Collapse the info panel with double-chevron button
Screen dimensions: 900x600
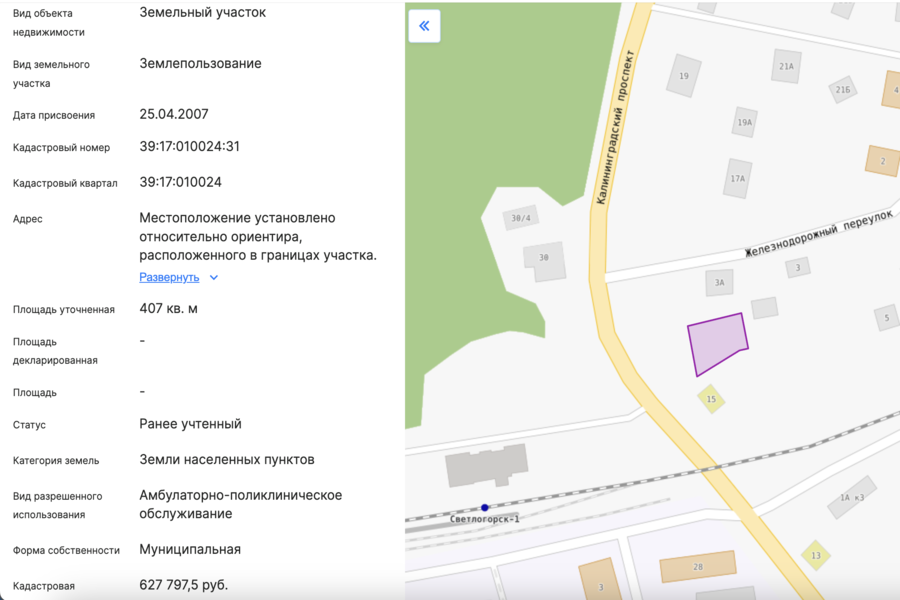coord(424,26)
